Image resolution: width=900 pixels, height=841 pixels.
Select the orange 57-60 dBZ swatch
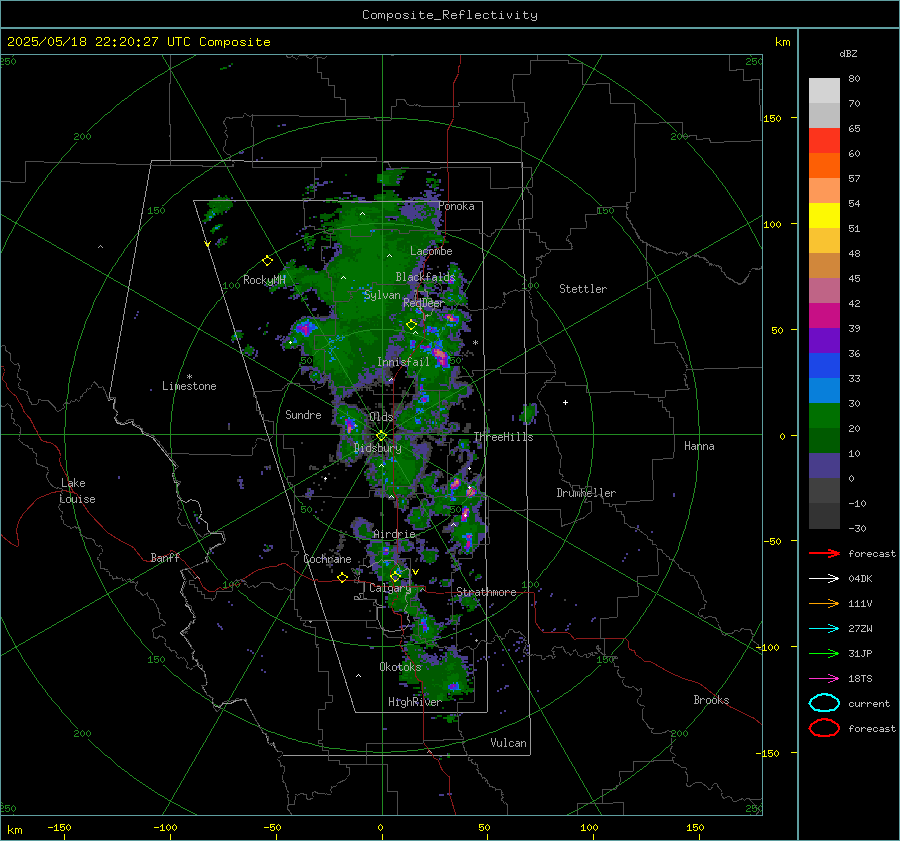click(824, 166)
